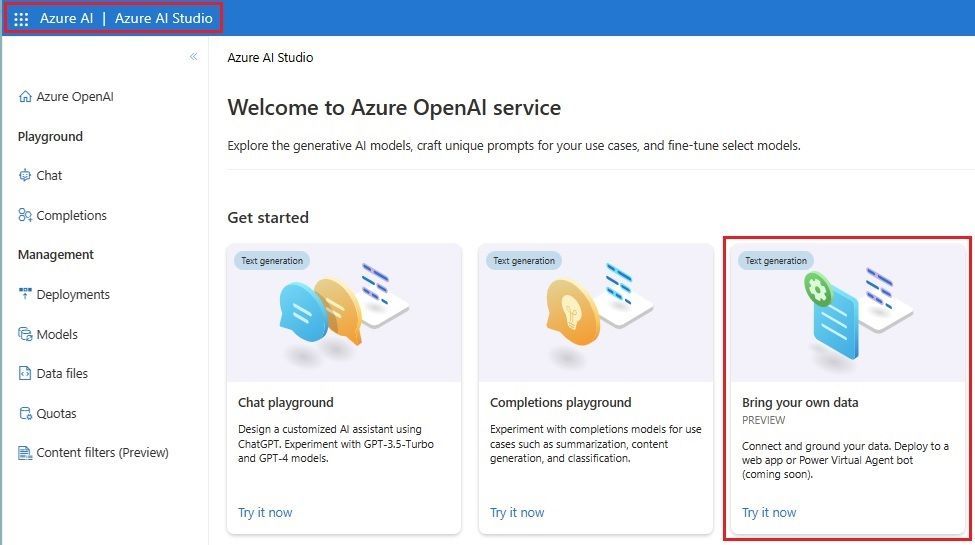The height and width of the screenshot is (545, 975).
Task: Click the Completions sidebar icon
Action: 25,216
